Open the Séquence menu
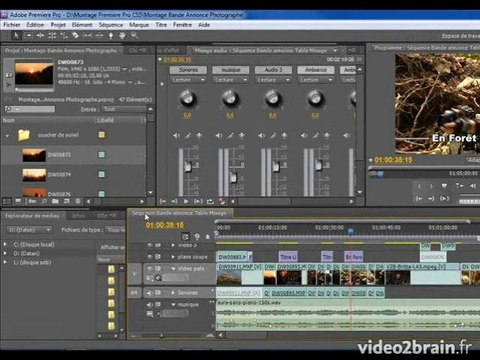 [x=111, y=25]
